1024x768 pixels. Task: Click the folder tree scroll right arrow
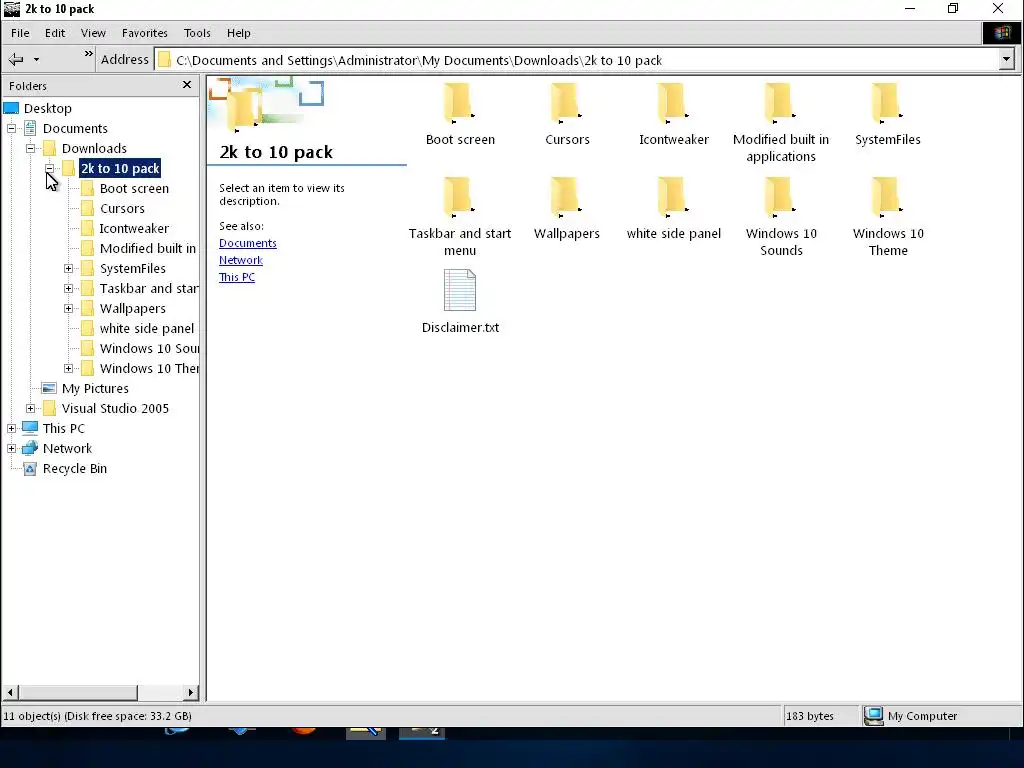click(x=190, y=692)
